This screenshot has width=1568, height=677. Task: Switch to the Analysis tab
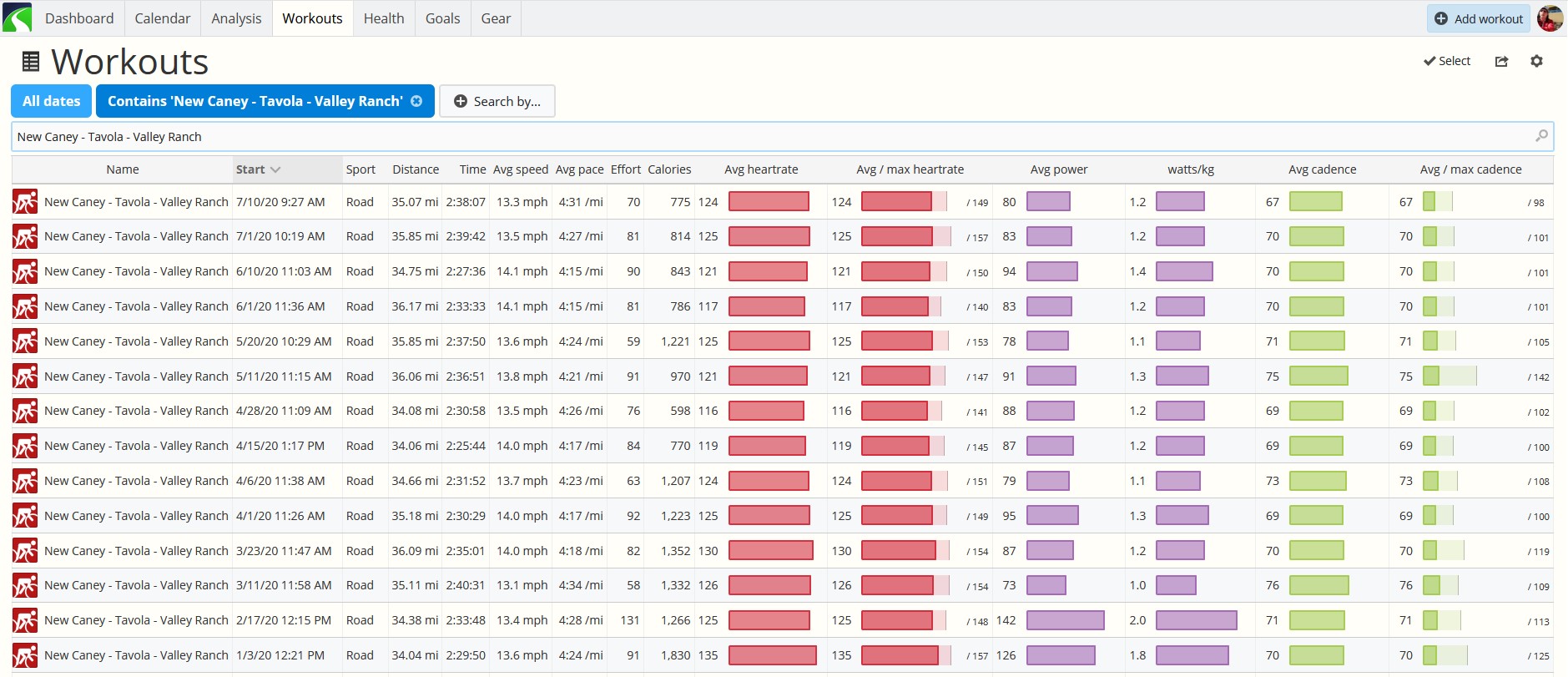pyautogui.click(x=236, y=18)
